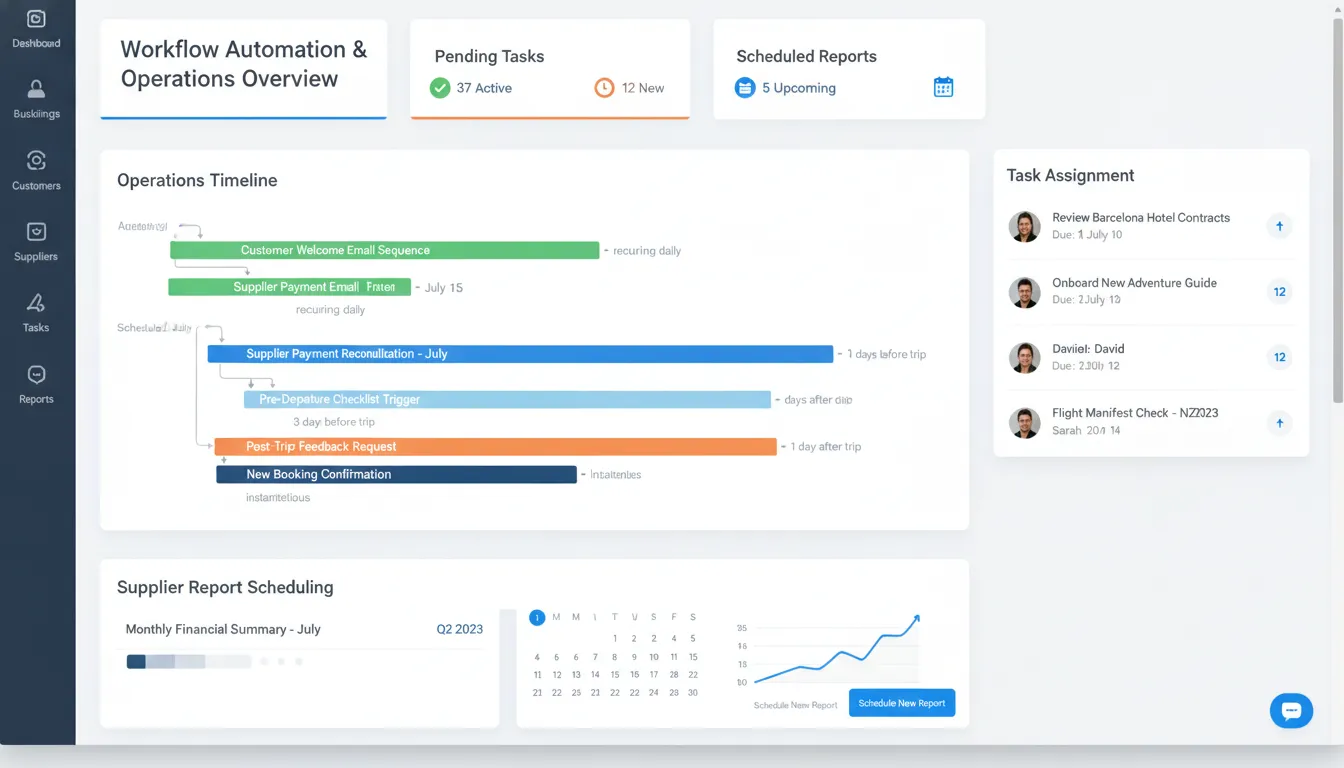Screen dimensions: 1344x768
Task: Click the Scheduled Reports card heading
Action: click(x=806, y=57)
